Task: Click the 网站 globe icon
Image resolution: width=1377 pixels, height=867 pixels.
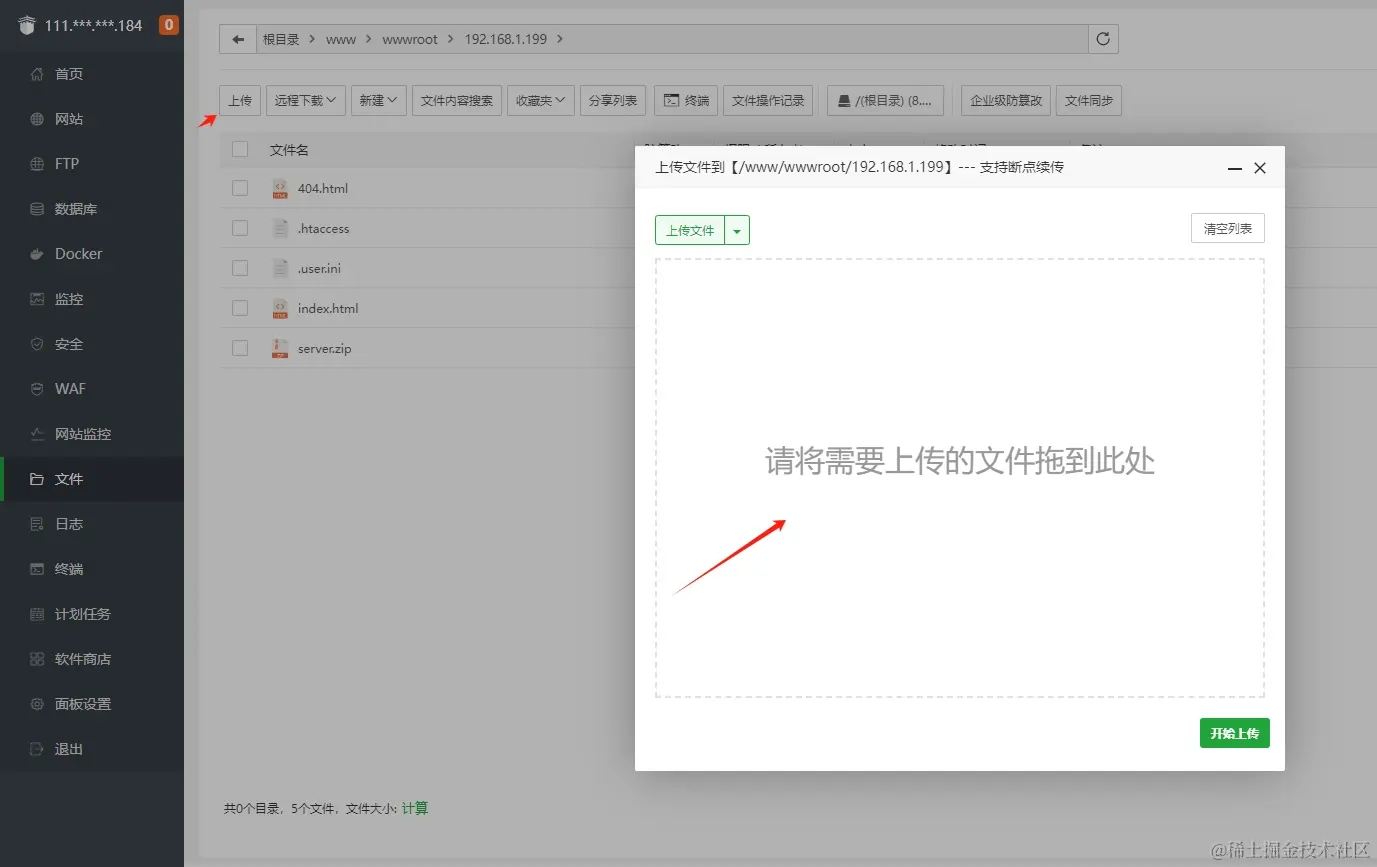Action: coord(37,119)
